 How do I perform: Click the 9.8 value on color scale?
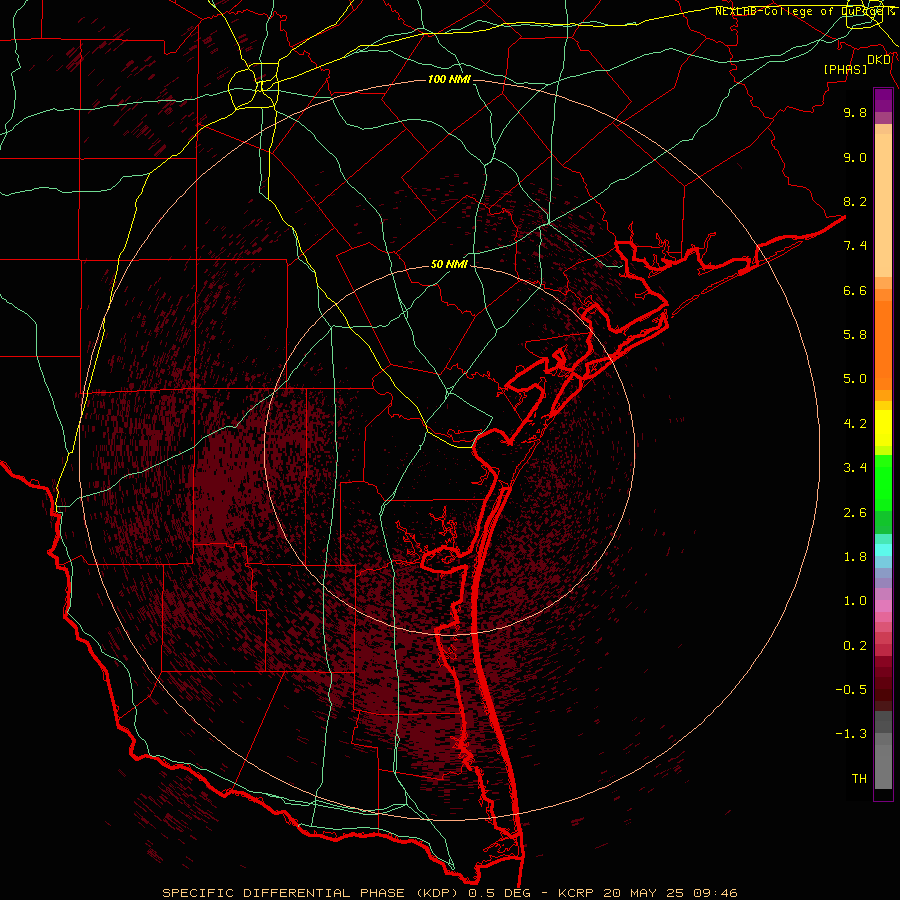click(x=855, y=112)
